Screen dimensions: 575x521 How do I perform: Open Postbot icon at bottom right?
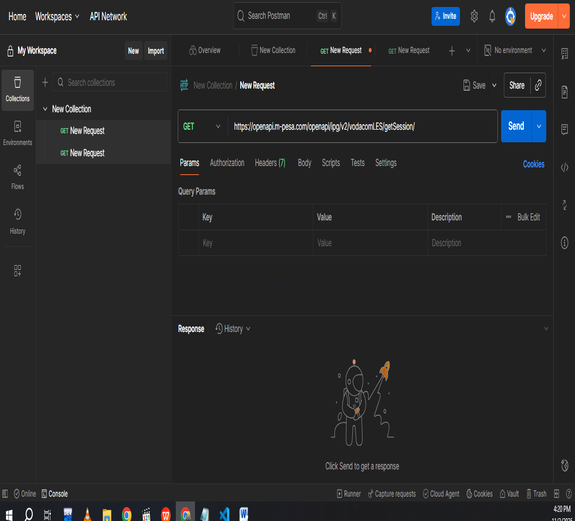564,465
